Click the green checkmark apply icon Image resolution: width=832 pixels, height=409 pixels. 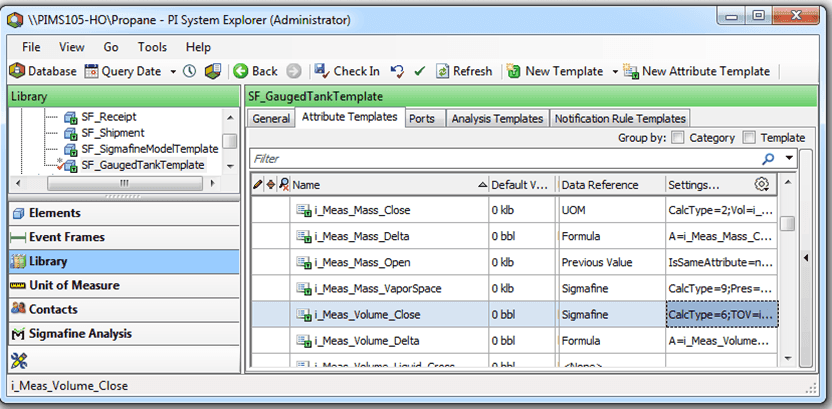420,71
